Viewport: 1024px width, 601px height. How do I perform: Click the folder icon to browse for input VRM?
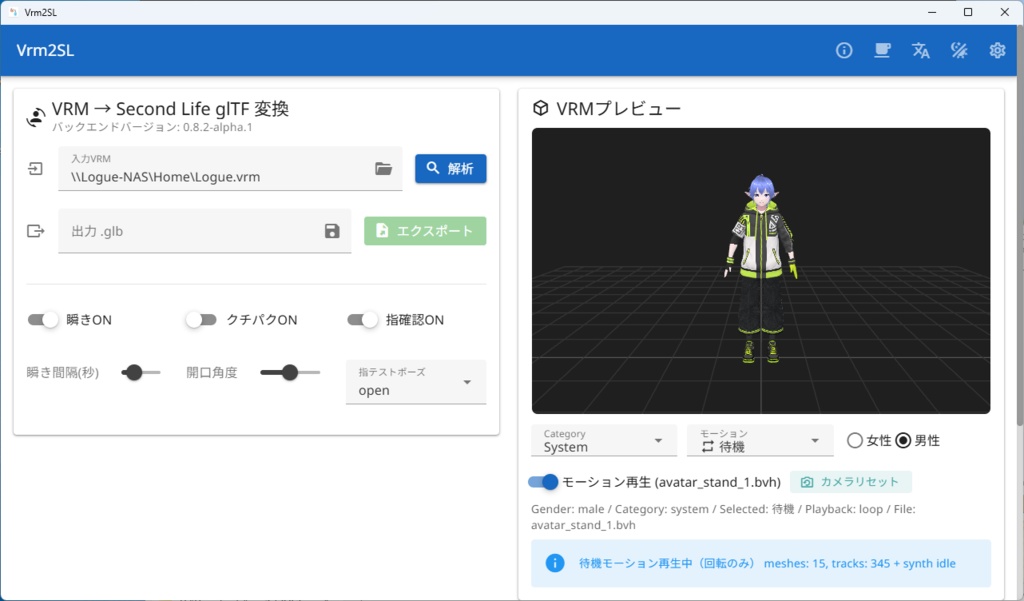pos(383,168)
